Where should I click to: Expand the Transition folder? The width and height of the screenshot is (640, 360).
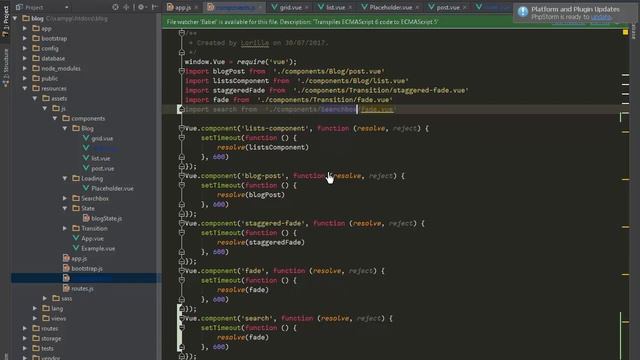click(65, 229)
